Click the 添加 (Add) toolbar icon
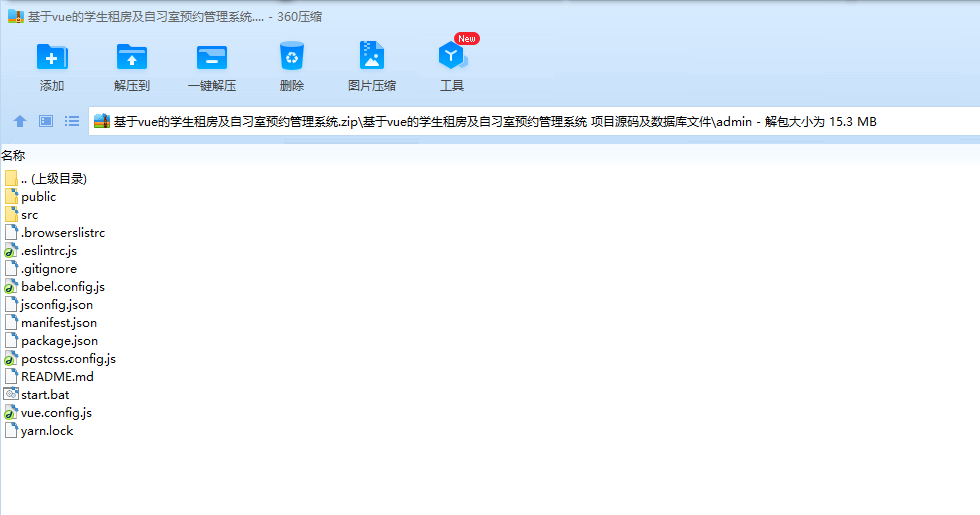 point(52,58)
